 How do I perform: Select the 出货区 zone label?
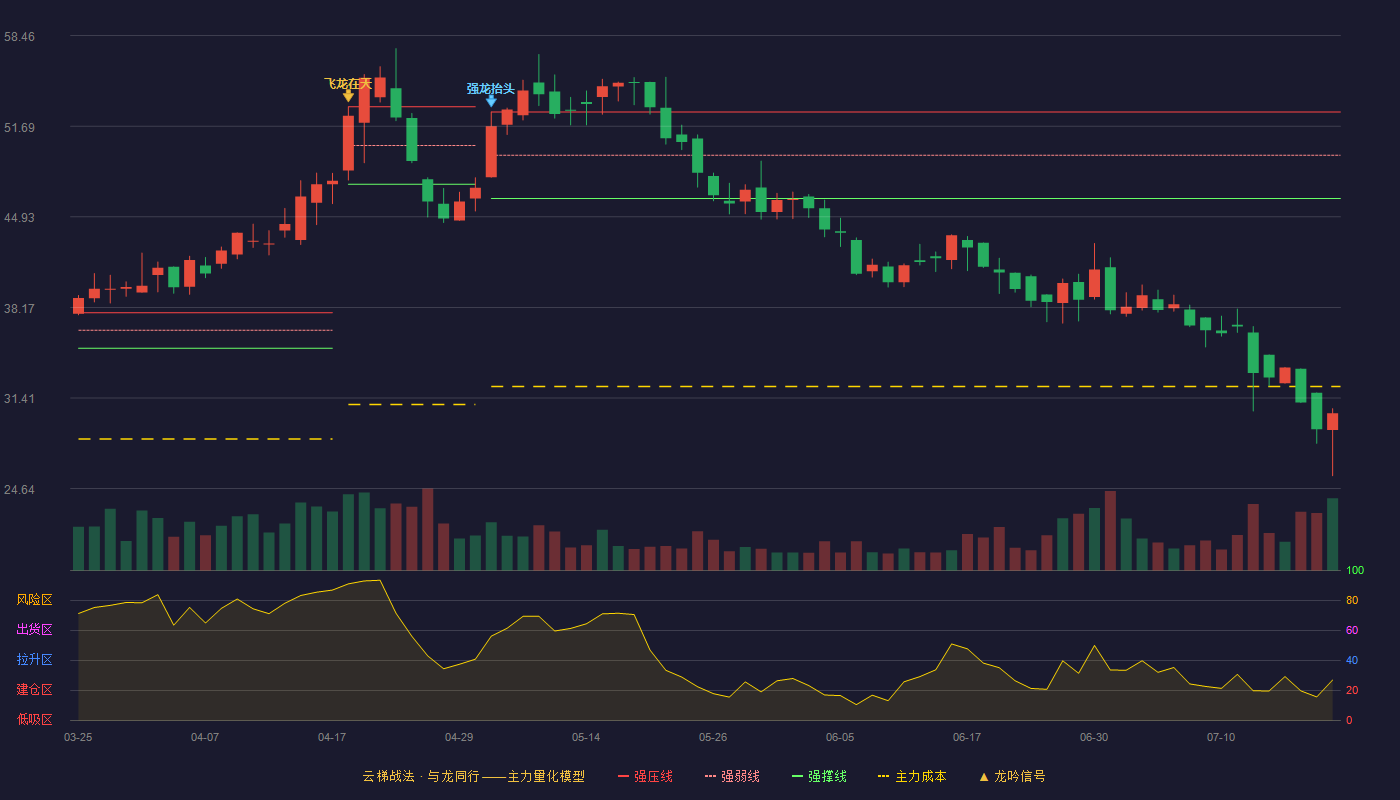pos(35,630)
